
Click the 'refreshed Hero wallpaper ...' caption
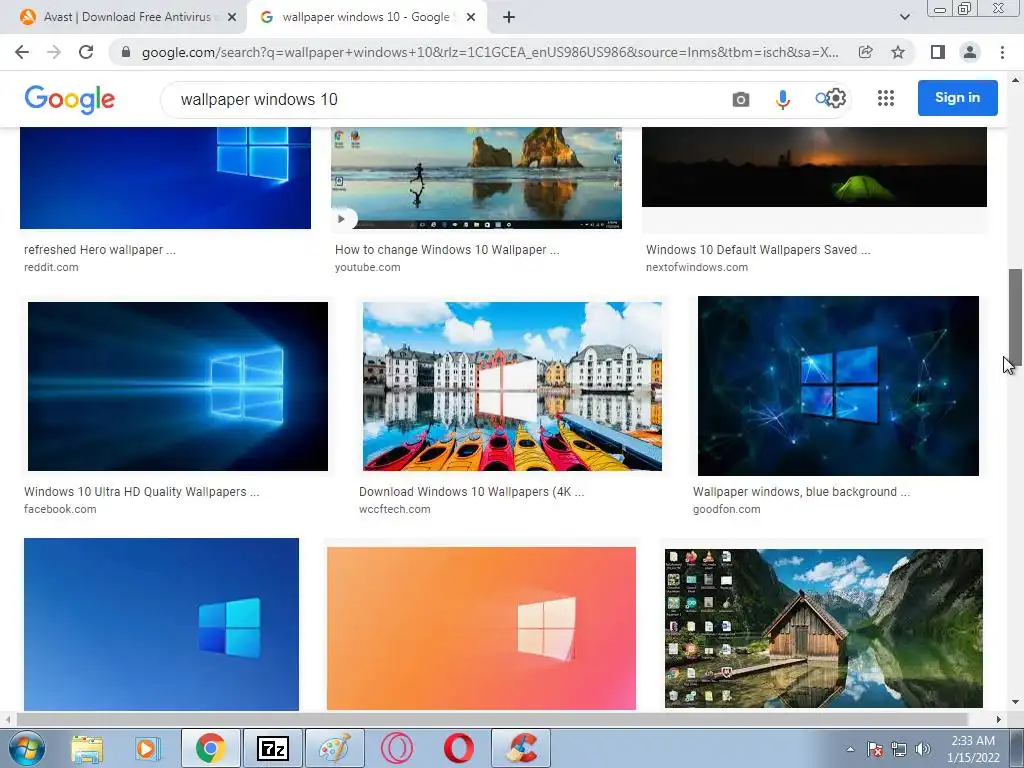[100, 249]
